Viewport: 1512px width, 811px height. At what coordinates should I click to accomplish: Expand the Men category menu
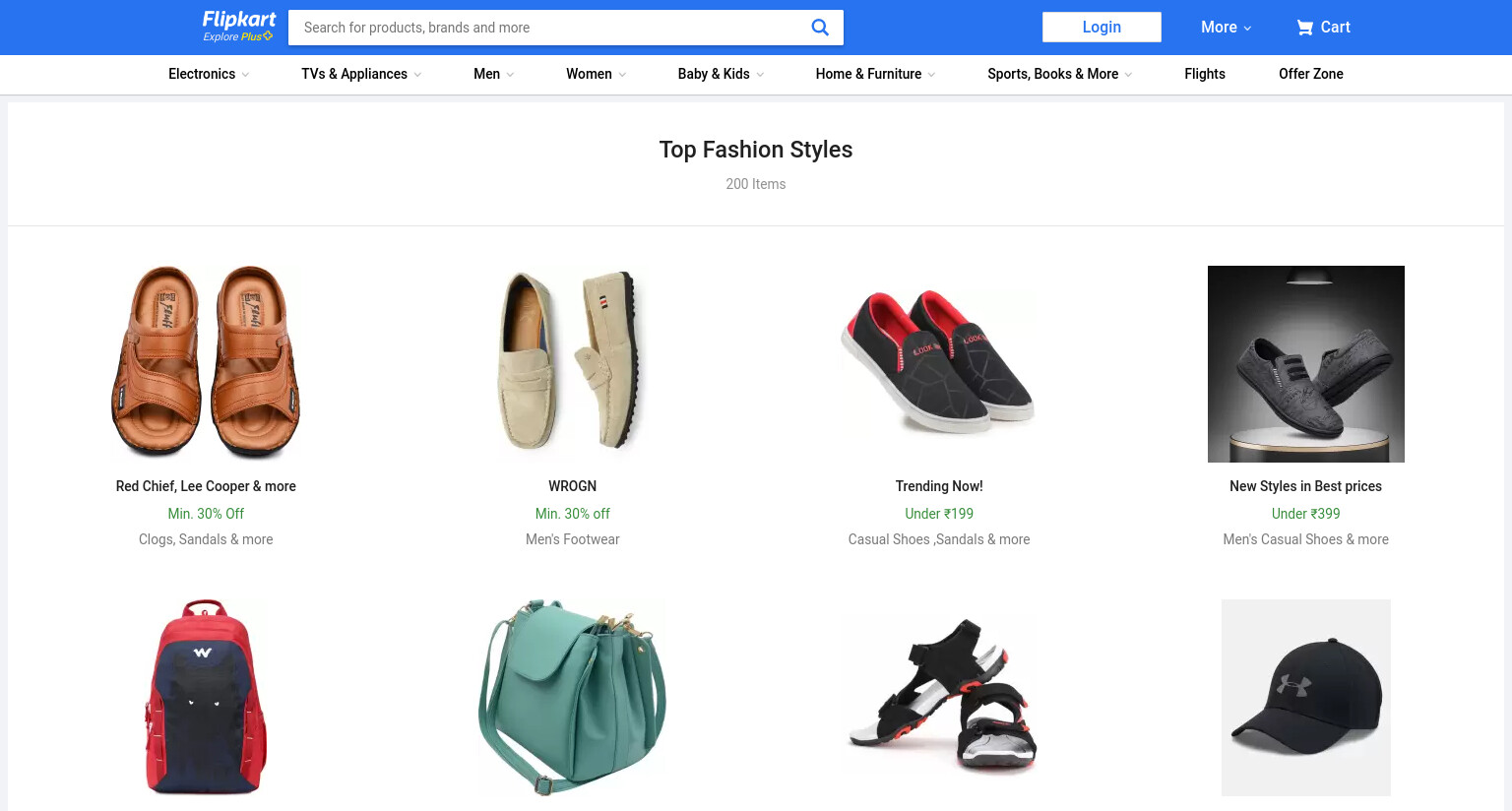[493, 74]
